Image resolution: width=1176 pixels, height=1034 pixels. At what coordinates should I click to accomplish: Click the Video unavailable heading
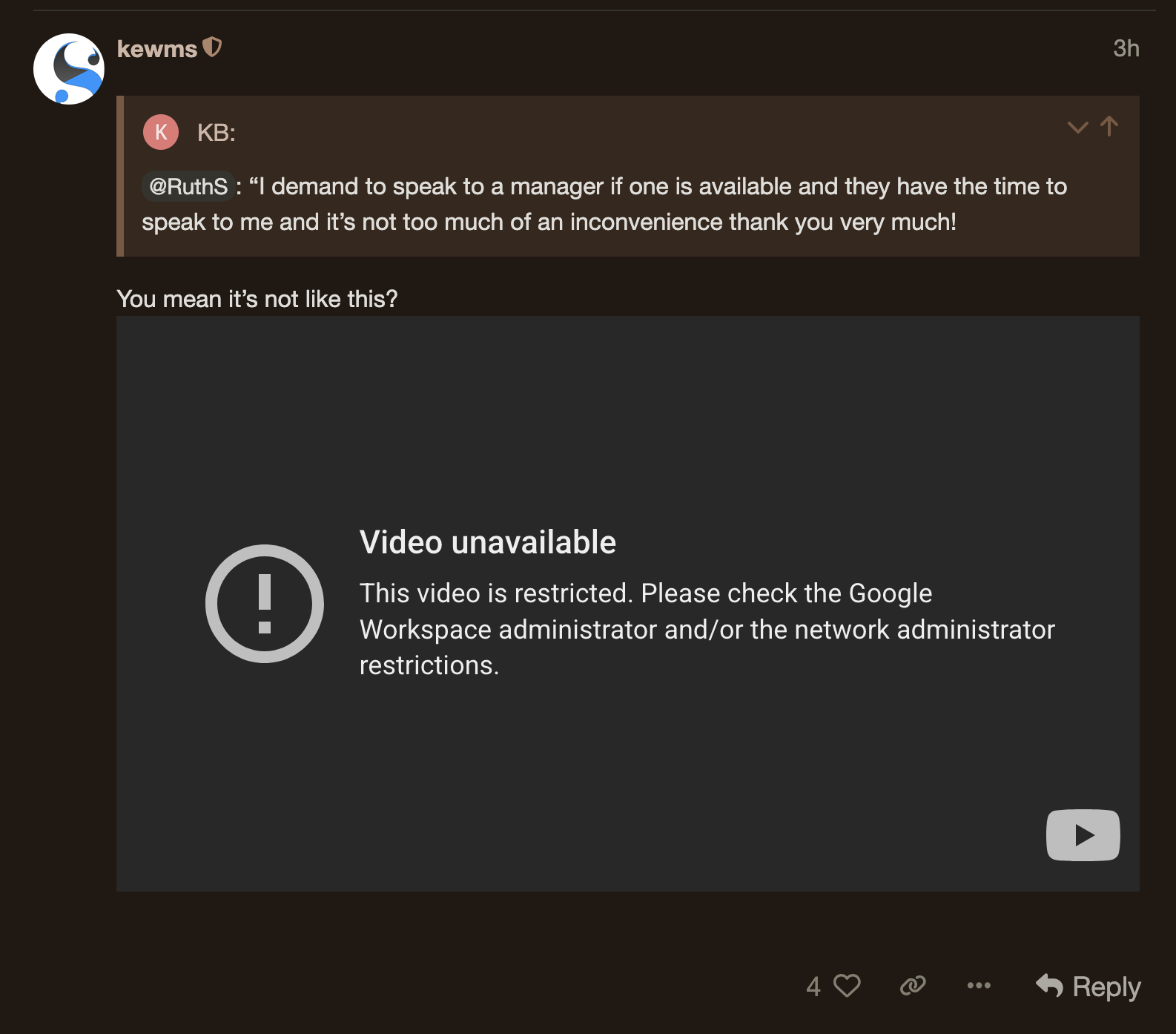coord(487,542)
